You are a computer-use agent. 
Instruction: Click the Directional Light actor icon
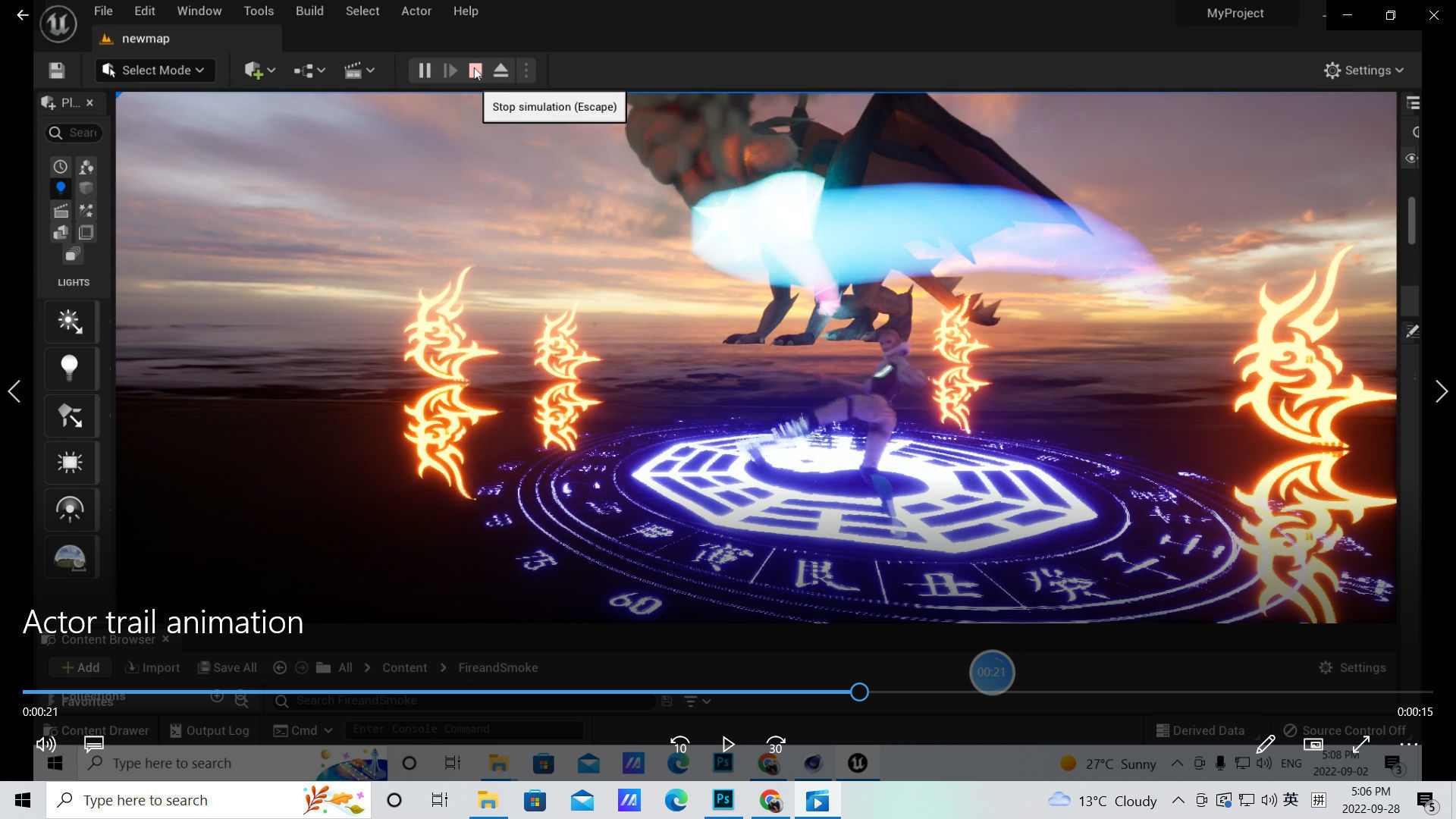pyautogui.click(x=71, y=322)
